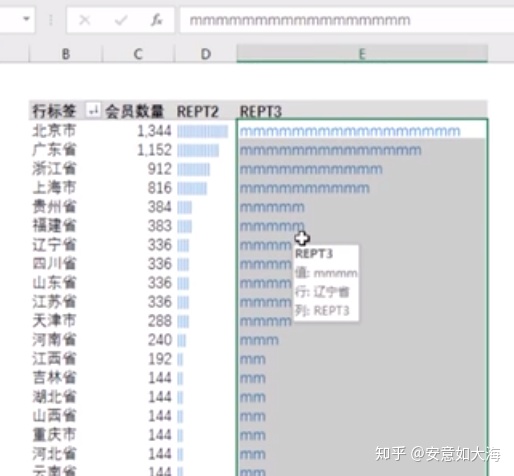
Task: Select column D header
Action: [206, 54]
